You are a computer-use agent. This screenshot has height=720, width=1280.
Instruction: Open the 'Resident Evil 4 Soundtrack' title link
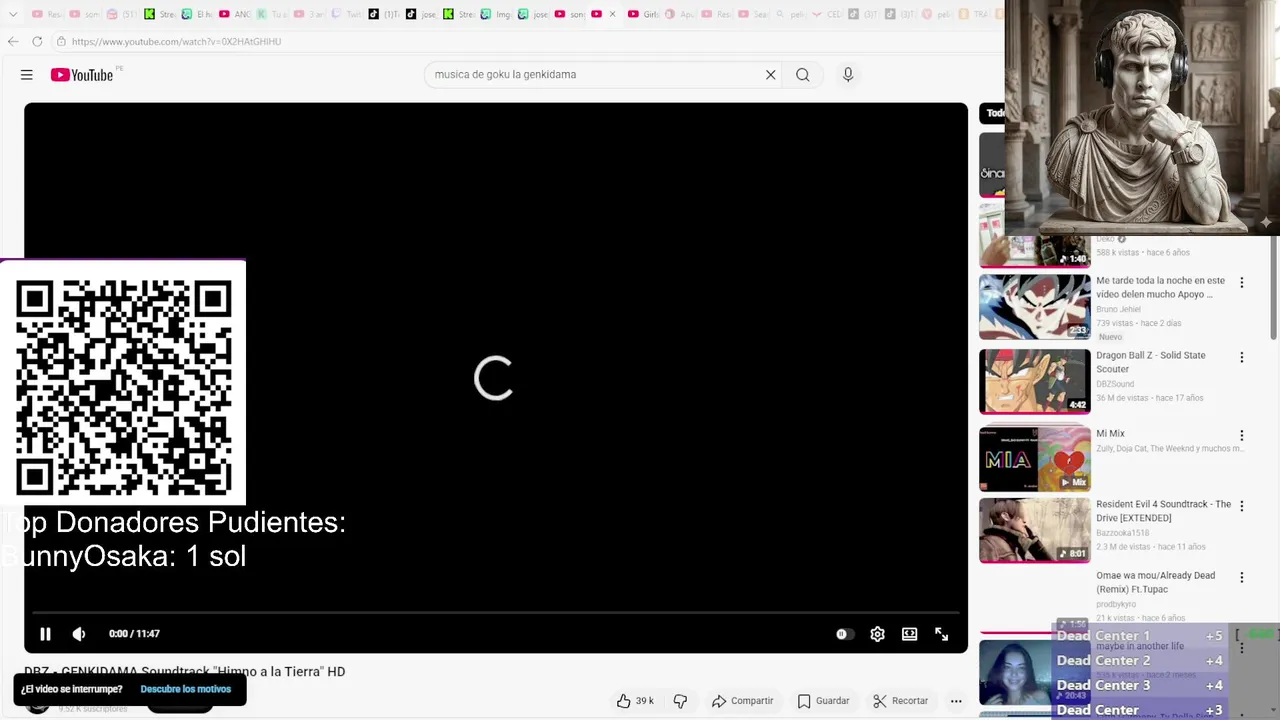pyautogui.click(x=1164, y=511)
